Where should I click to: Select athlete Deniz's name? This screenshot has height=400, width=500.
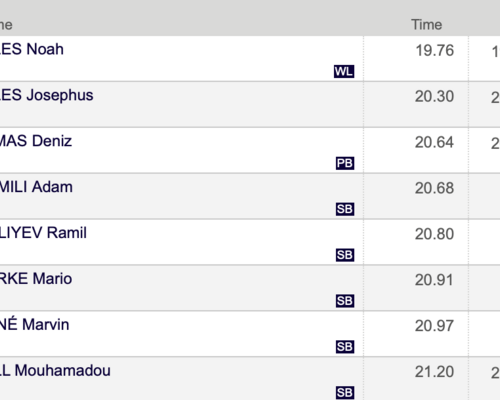click(36, 141)
